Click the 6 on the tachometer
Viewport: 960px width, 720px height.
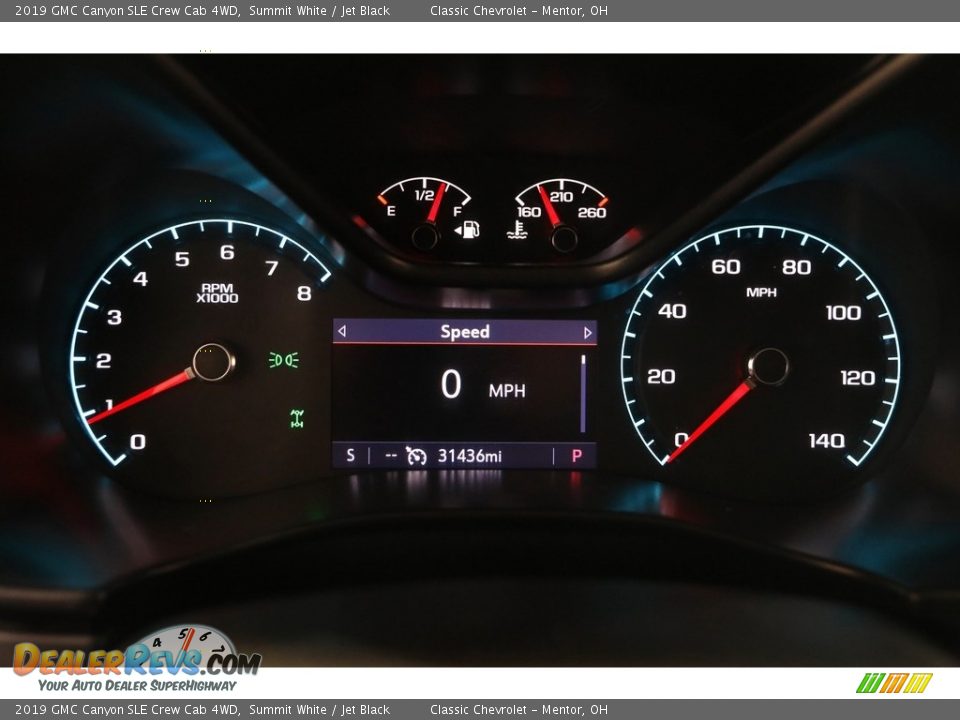[227, 252]
